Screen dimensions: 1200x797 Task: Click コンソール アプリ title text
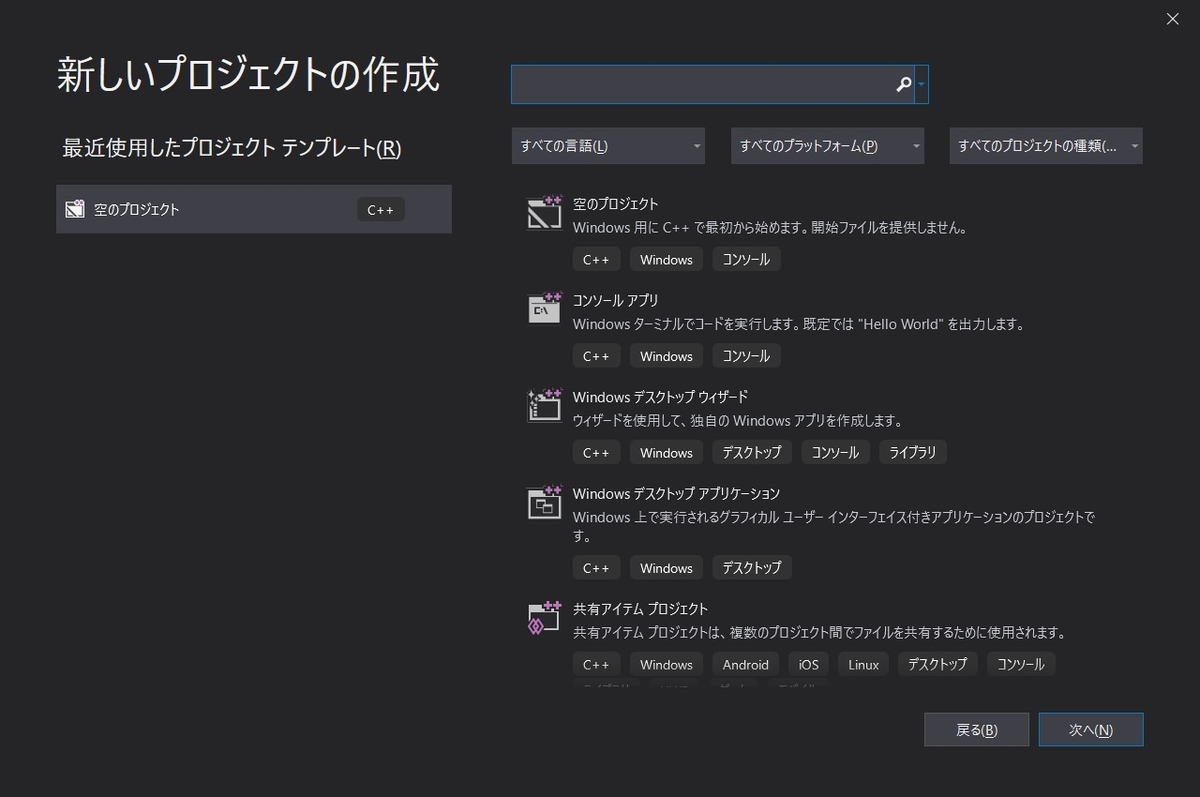coord(615,300)
